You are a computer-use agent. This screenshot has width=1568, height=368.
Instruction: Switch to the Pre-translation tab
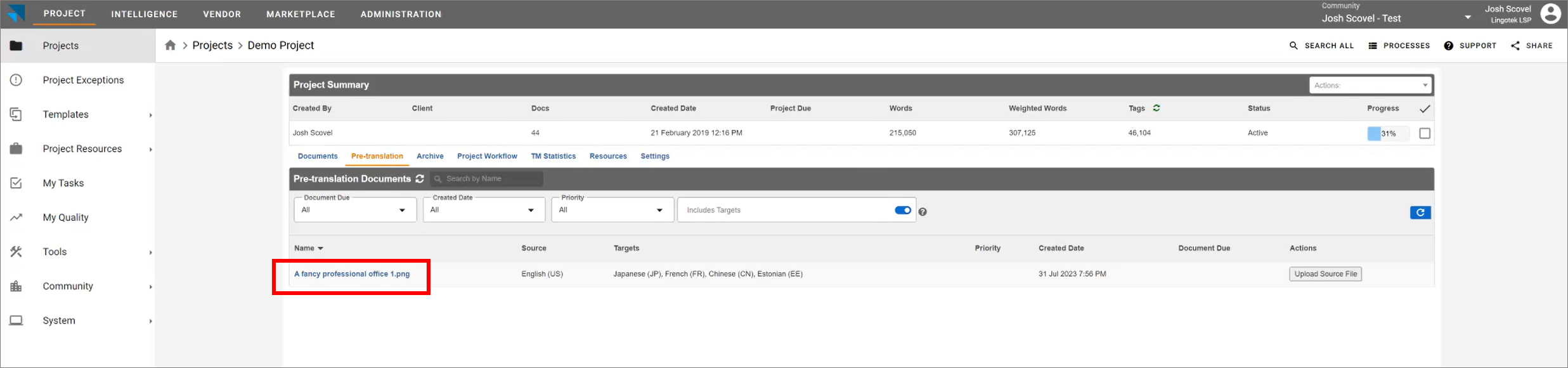click(377, 156)
